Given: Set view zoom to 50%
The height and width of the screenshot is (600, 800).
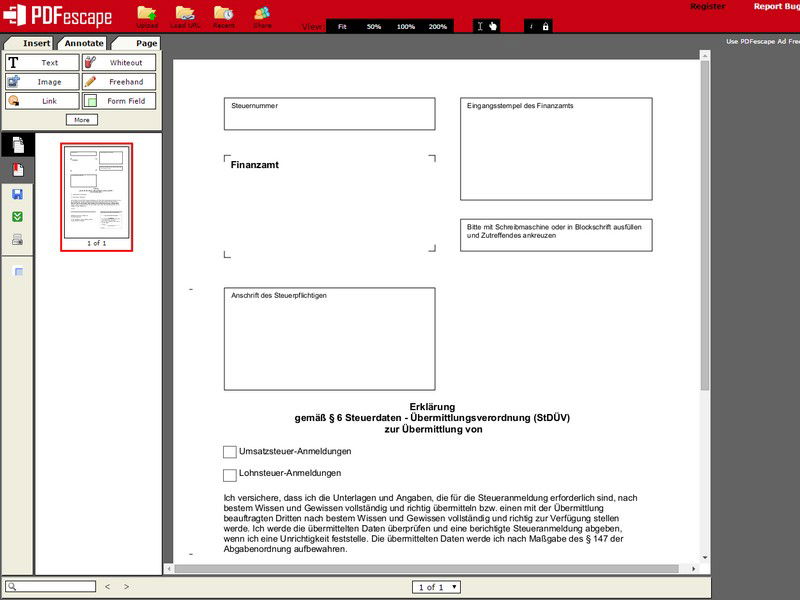Looking at the screenshot, I should point(374,27).
